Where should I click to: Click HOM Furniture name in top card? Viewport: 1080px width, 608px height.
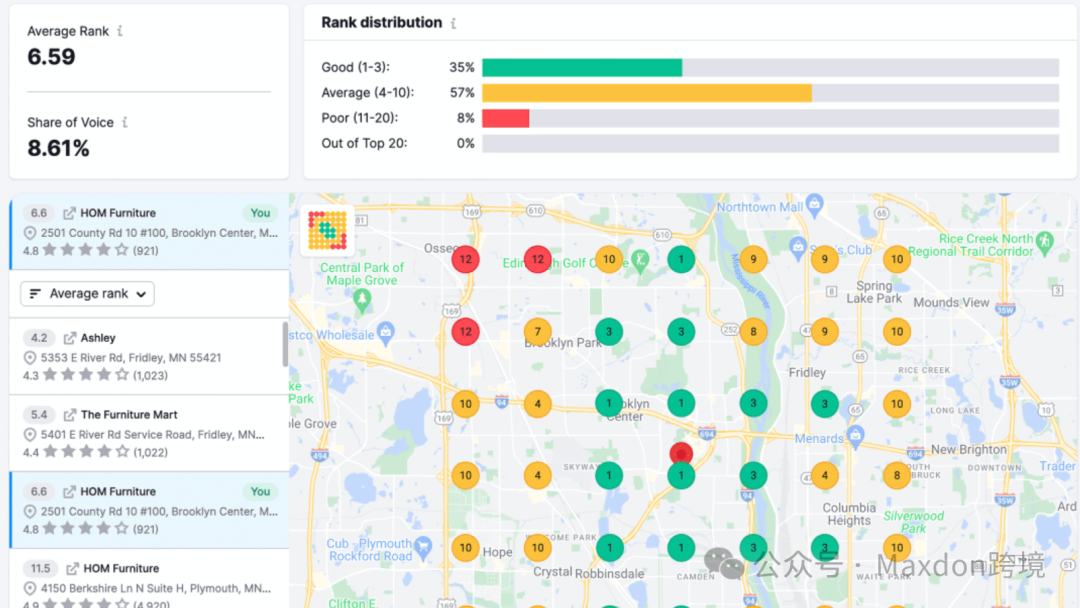118,213
